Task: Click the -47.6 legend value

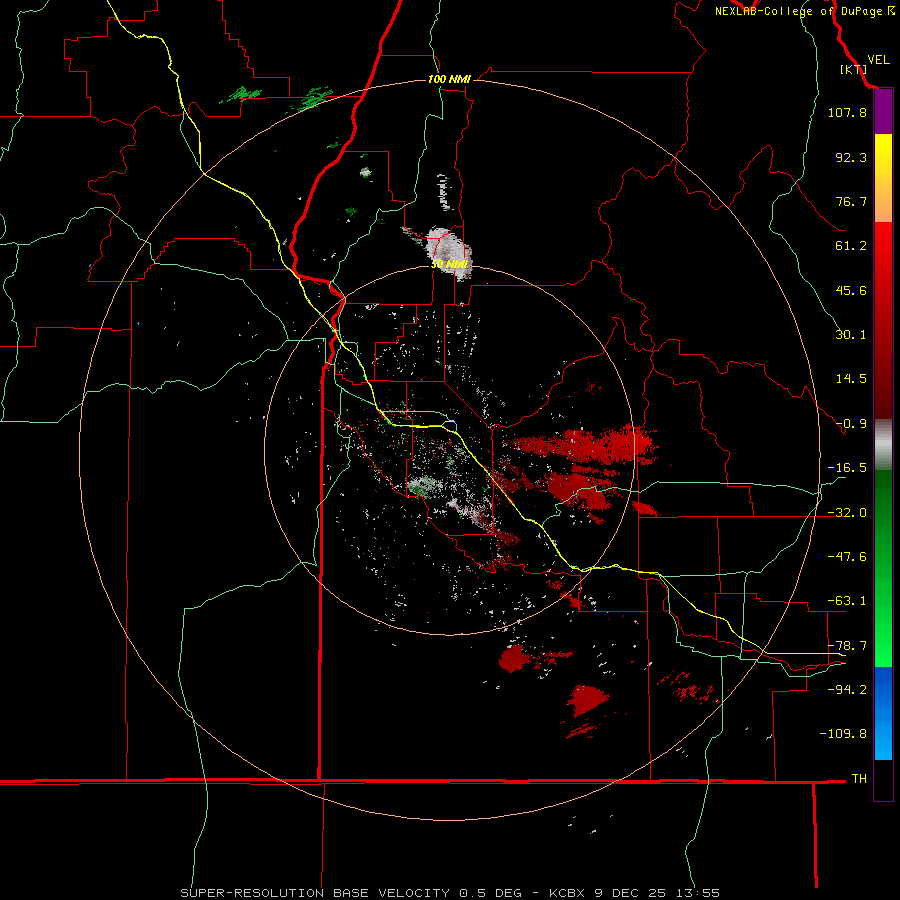Action: [847, 557]
